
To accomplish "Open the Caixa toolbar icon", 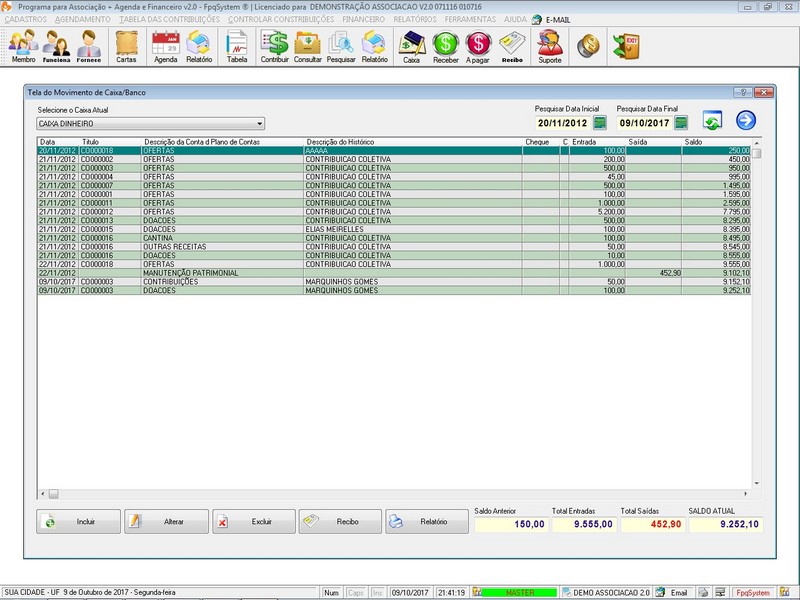I will click(x=411, y=46).
